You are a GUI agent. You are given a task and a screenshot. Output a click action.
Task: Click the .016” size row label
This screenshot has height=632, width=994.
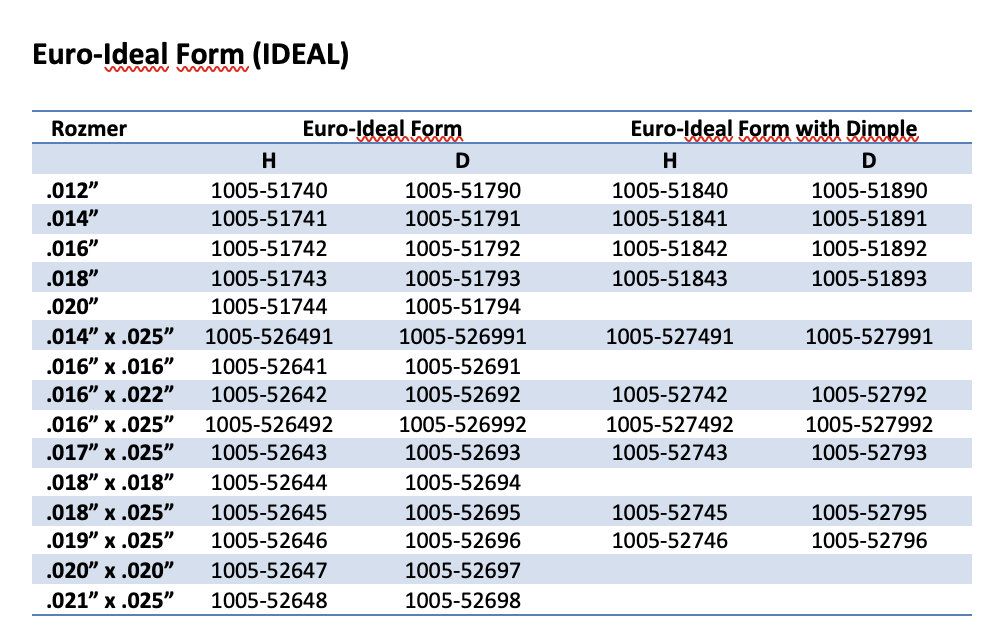tap(72, 248)
